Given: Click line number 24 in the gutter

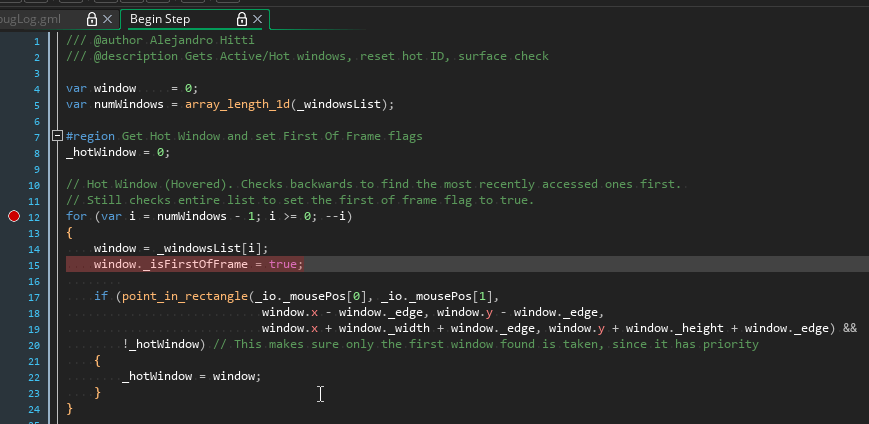Looking at the screenshot, I should pyautogui.click(x=34, y=408).
